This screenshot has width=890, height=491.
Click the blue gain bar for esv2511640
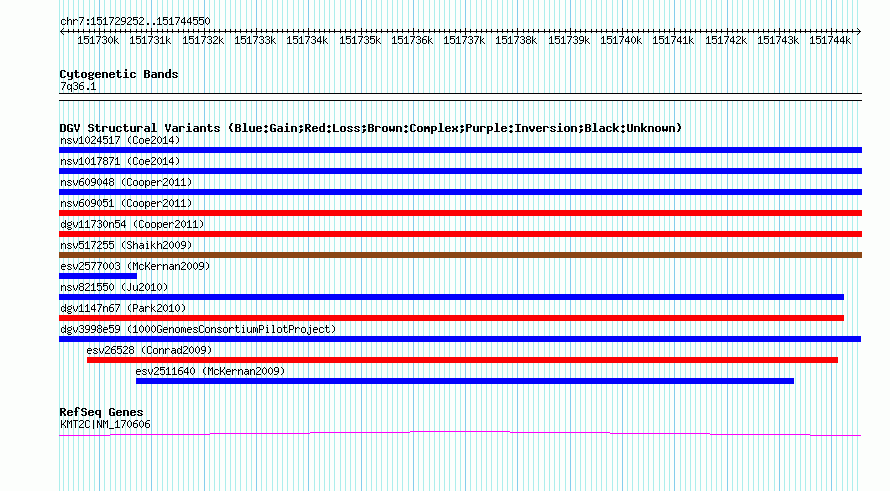tap(465, 381)
